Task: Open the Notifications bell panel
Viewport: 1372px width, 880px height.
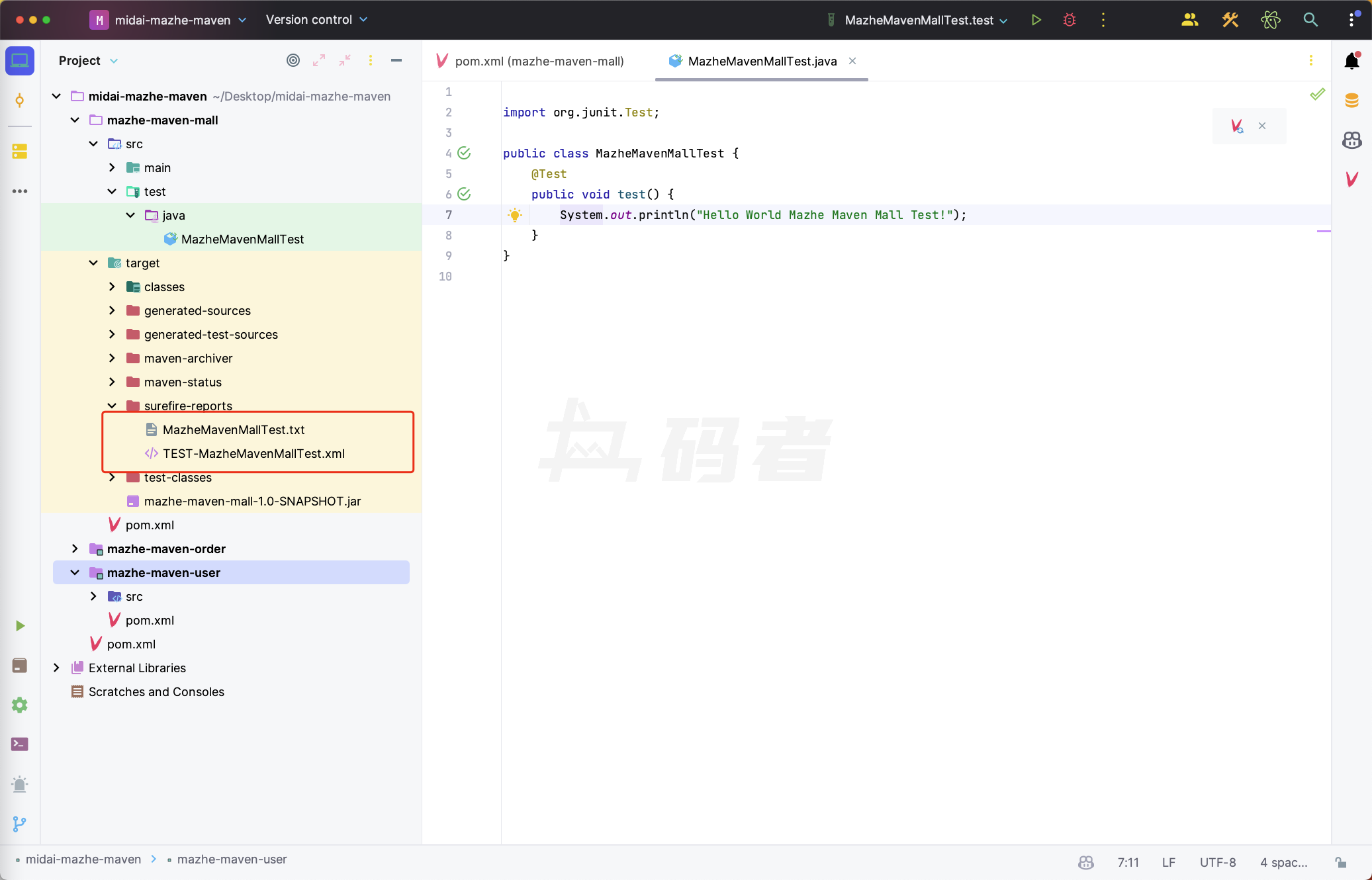Action: tap(1351, 61)
